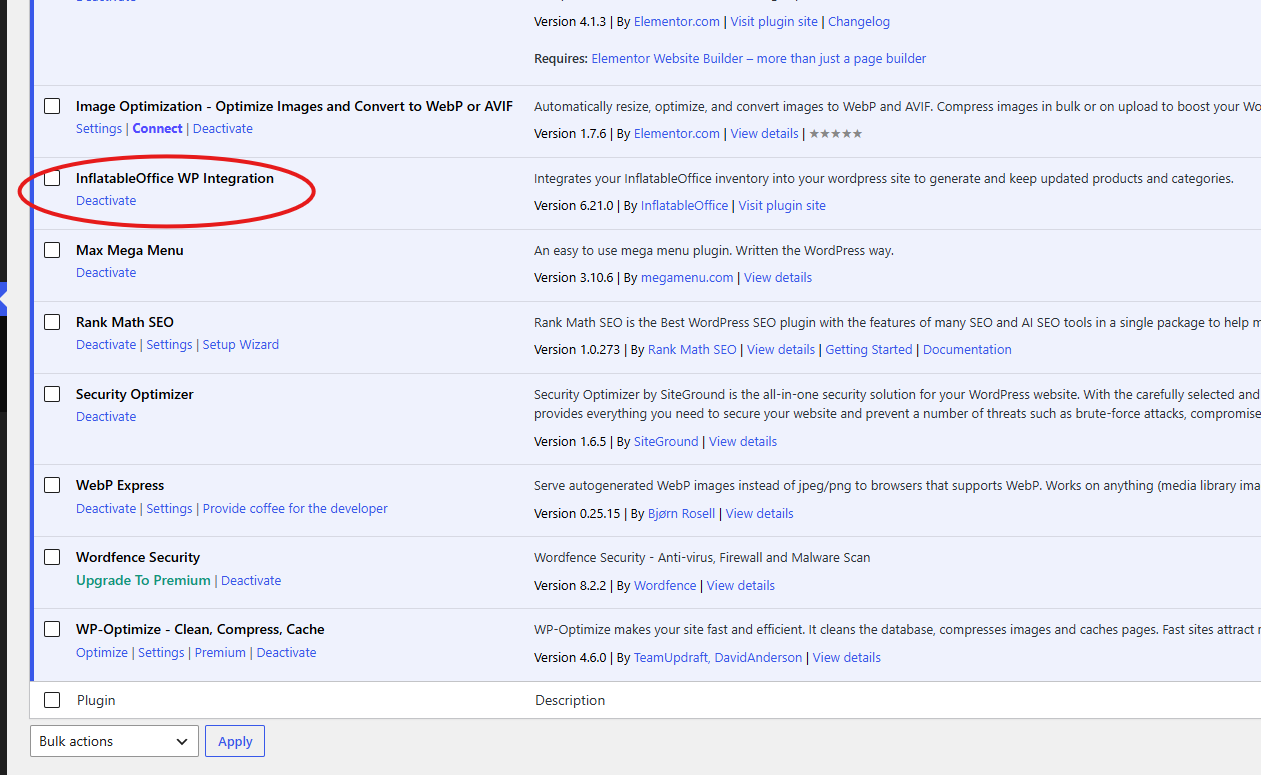Image resolution: width=1261 pixels, height=775 pixels.
Task: View details for Rank Math SEO
Action: [781, 349]
